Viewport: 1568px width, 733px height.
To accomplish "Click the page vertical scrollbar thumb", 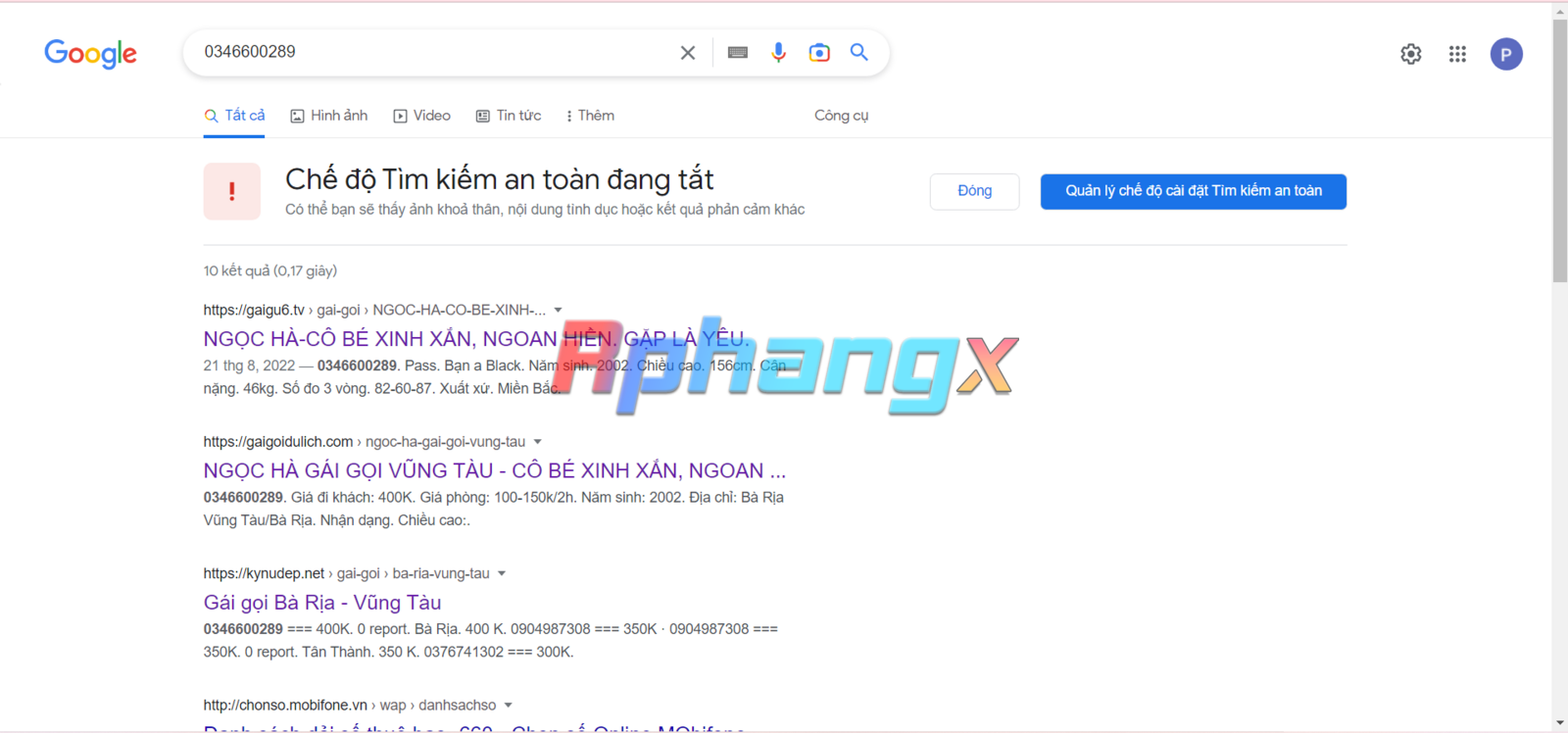I will pos(1560,150).
